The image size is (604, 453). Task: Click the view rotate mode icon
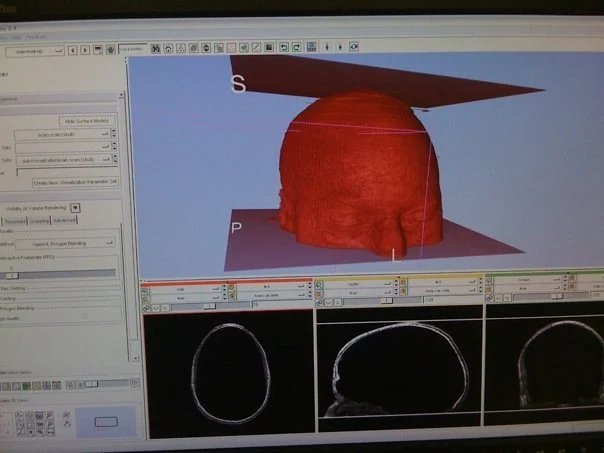(x=354, y=47)
